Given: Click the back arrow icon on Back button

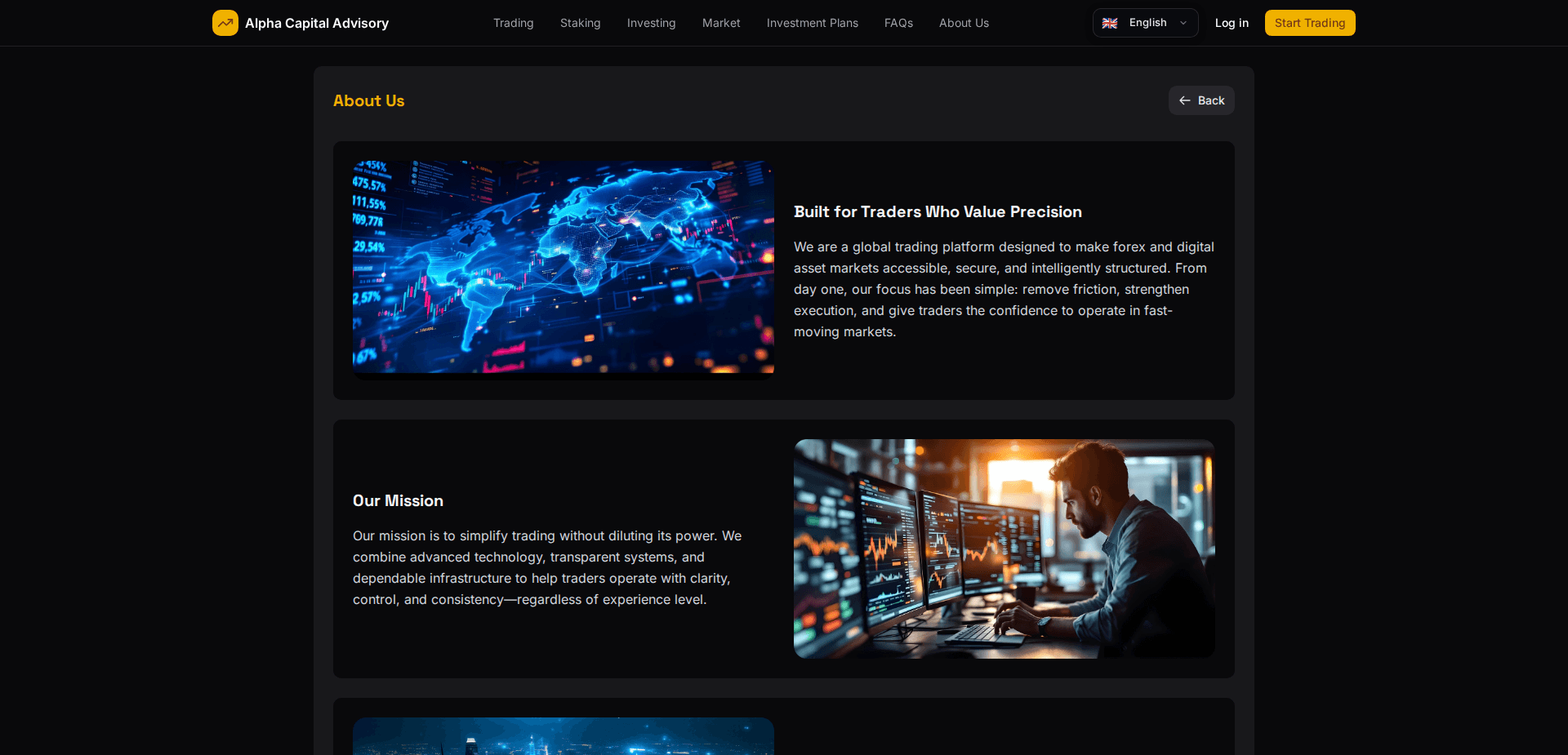Looking at the screenshot, I should pyautogui.click(x=1185, y=100).
